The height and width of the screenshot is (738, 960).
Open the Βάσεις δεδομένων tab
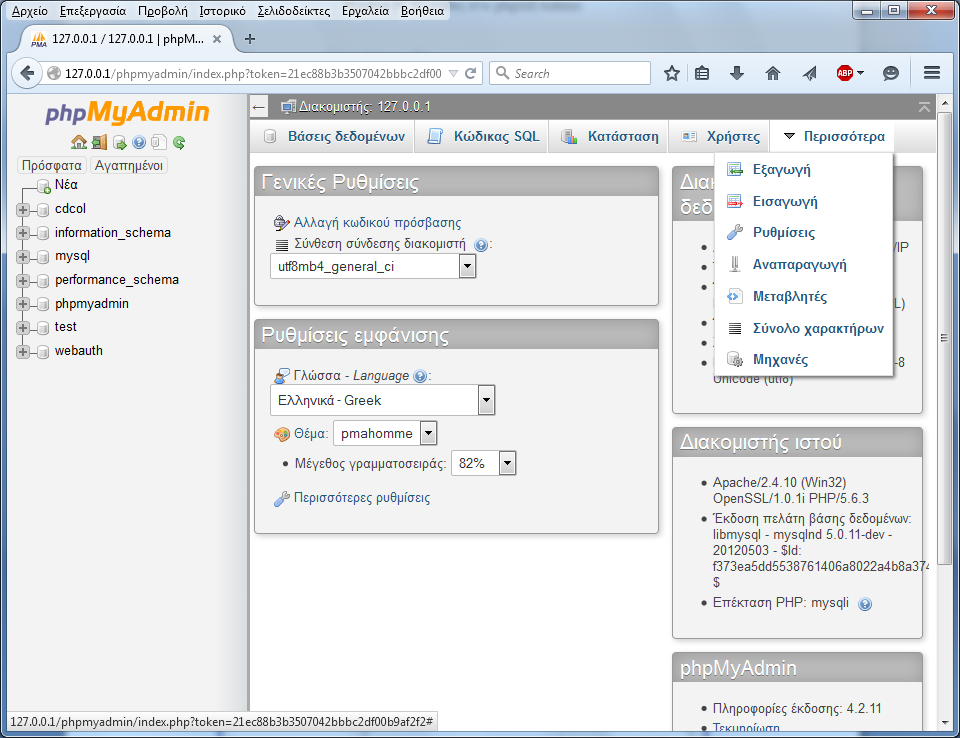tap(334, 136)
